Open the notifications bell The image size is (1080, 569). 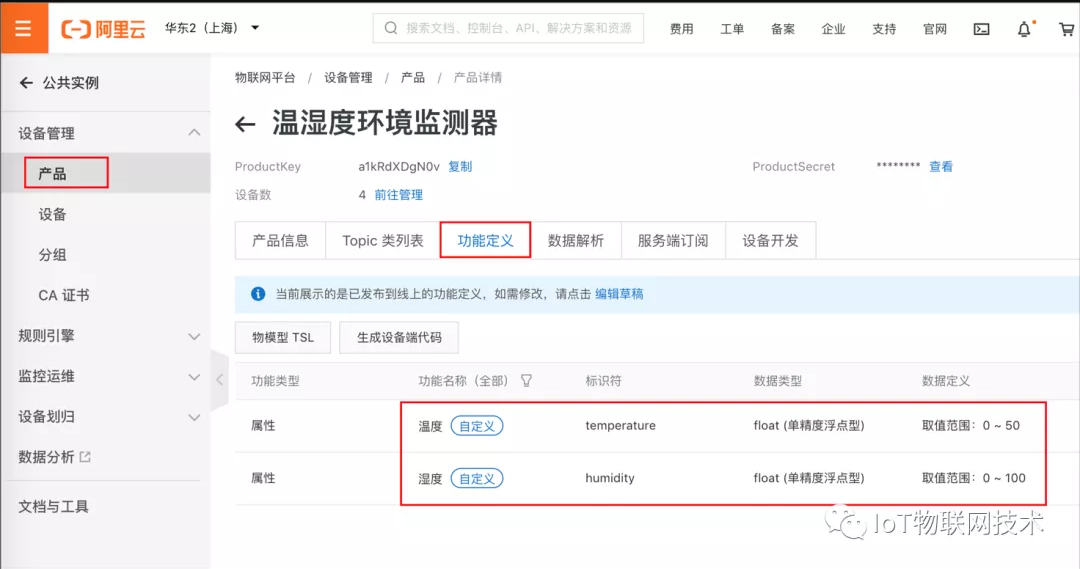(1024, 29)
